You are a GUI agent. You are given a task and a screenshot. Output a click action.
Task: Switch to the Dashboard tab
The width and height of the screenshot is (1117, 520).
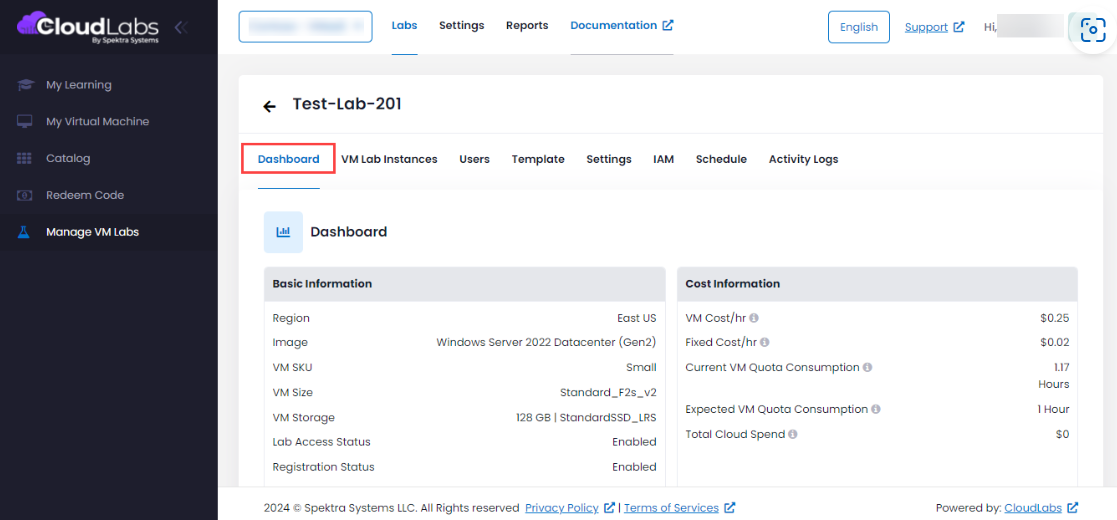coord(289,159)
